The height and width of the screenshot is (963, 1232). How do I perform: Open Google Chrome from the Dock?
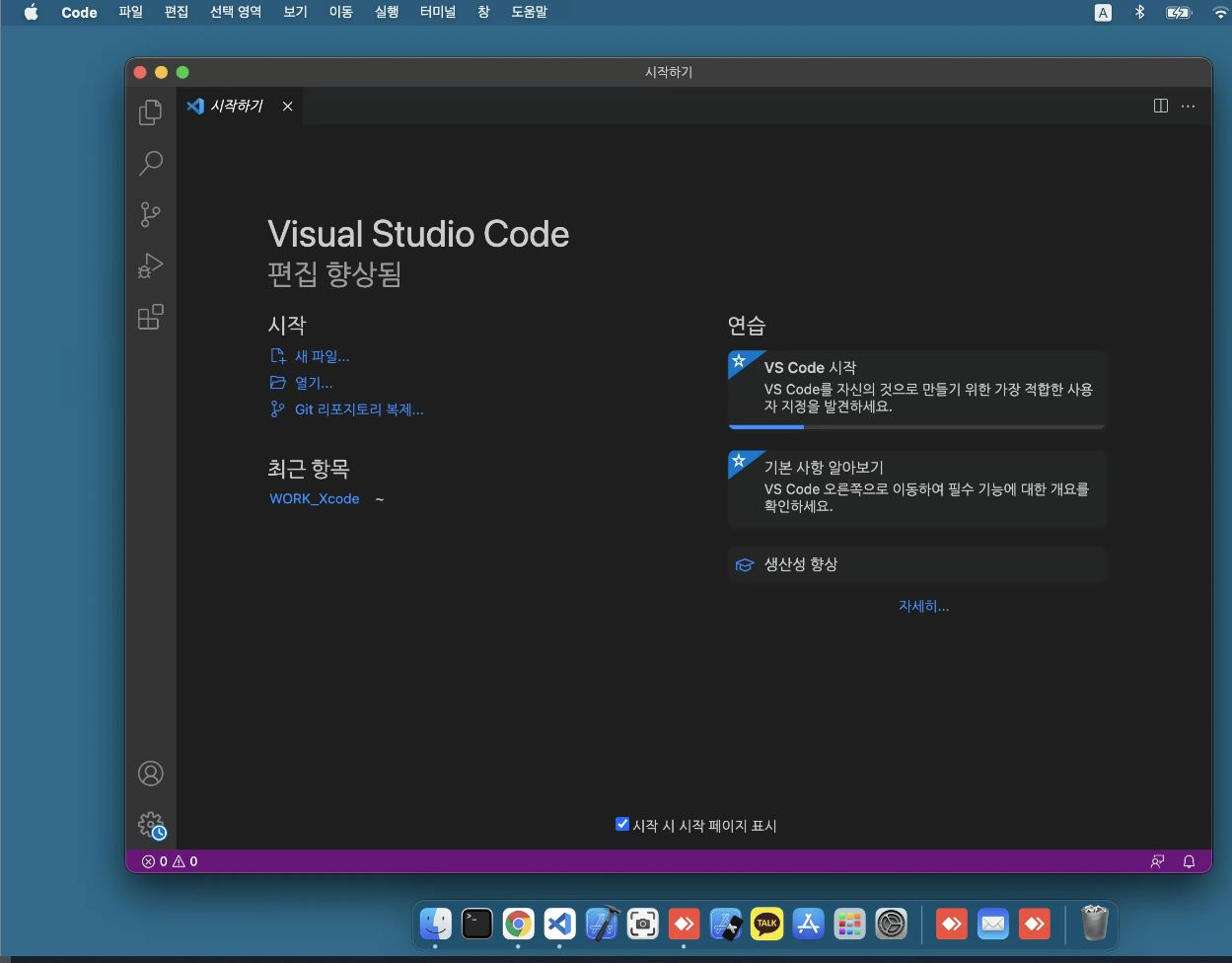click(518, 924)
